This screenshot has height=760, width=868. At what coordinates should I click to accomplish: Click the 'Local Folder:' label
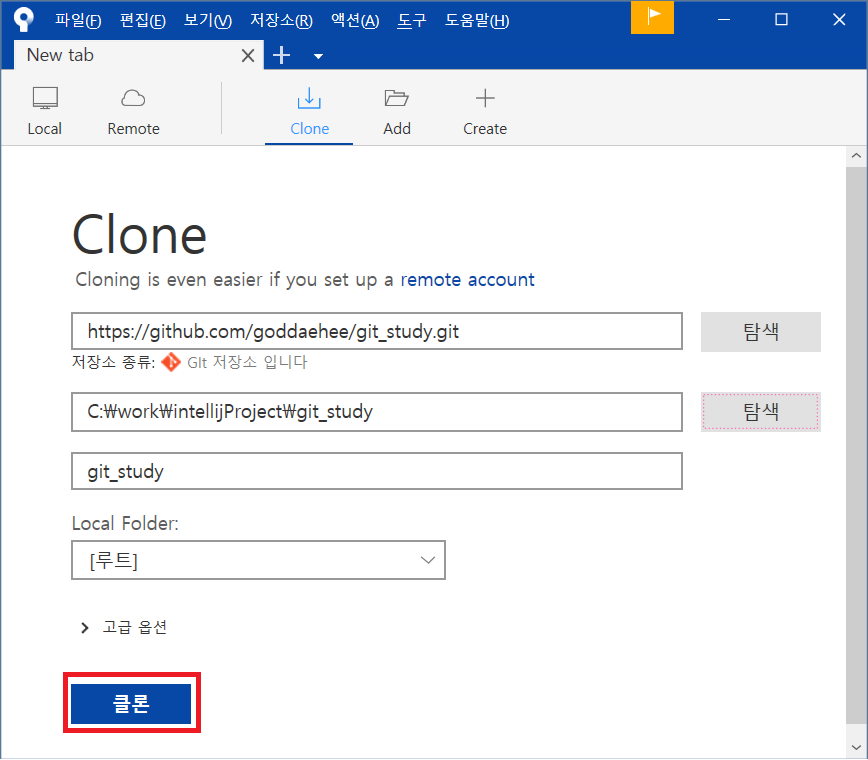pos(125,523)
